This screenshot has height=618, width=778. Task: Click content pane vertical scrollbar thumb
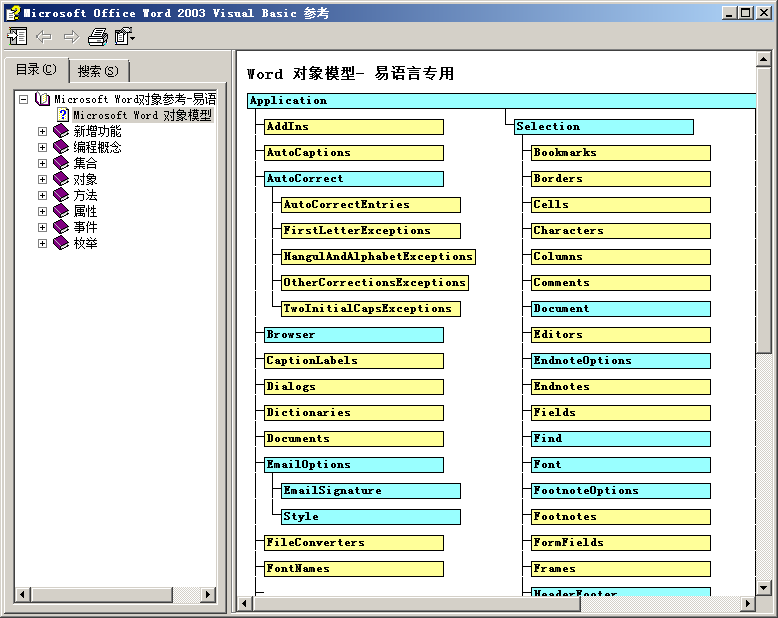764,210
